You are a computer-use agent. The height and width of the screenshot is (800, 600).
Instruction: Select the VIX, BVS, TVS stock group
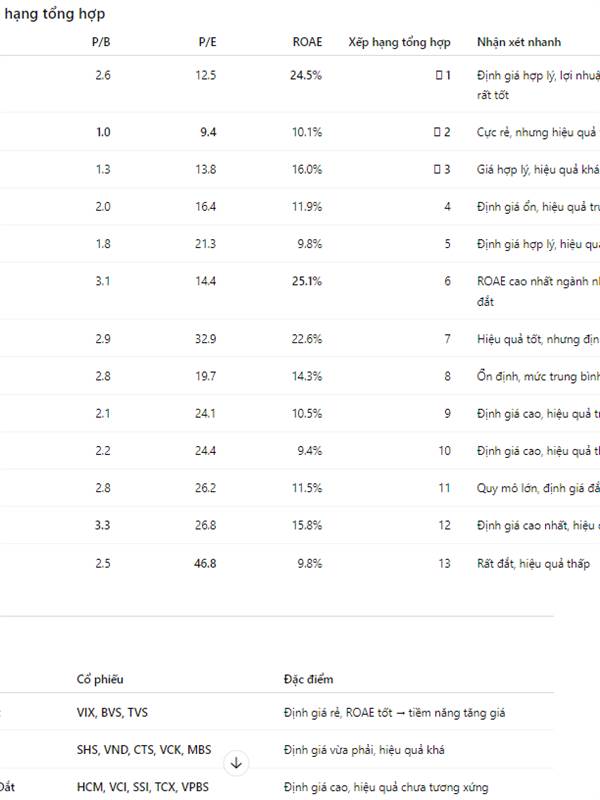pyautogui.click(x=112, y=712)
